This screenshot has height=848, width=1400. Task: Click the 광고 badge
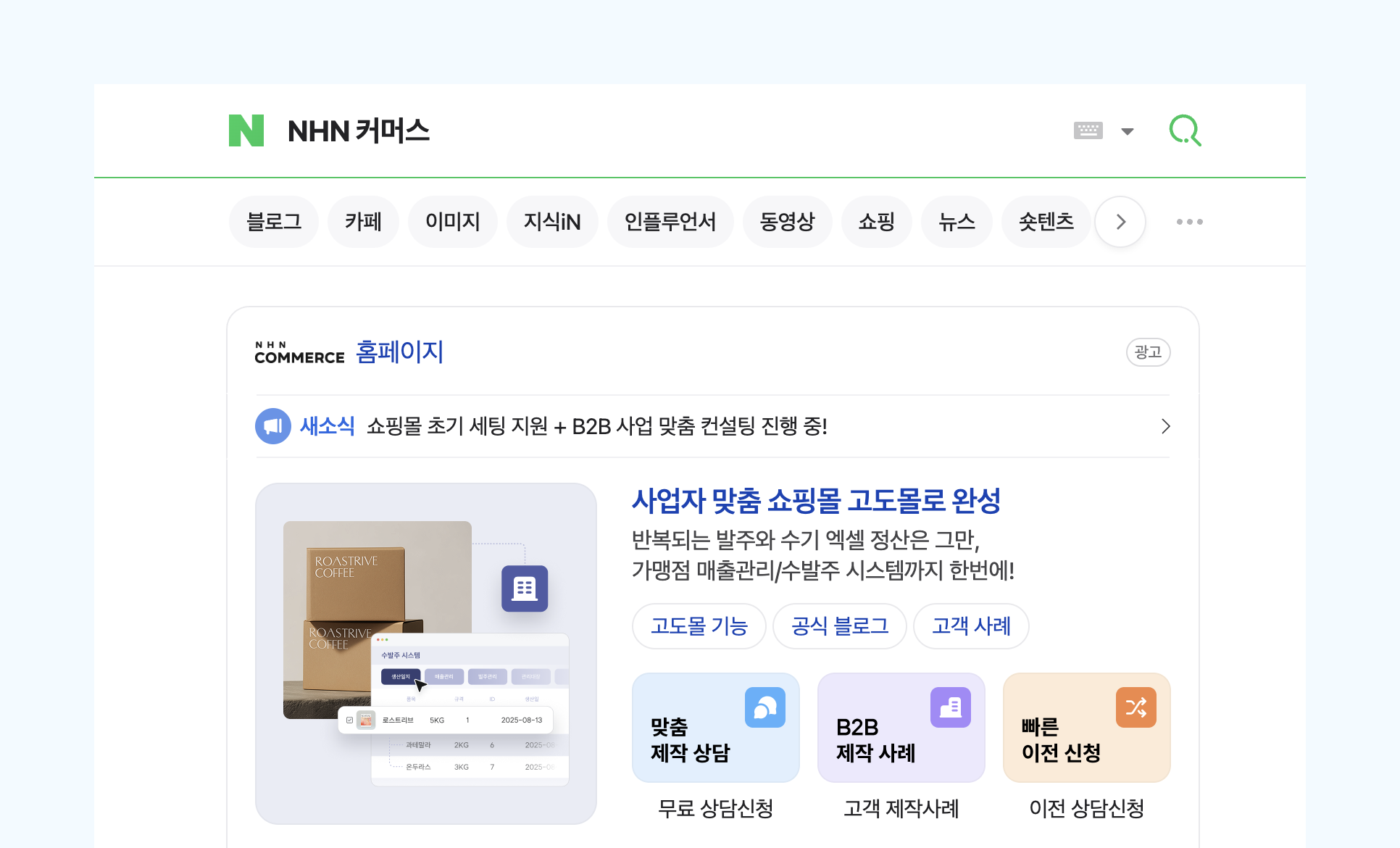(x=1148, y=352)
